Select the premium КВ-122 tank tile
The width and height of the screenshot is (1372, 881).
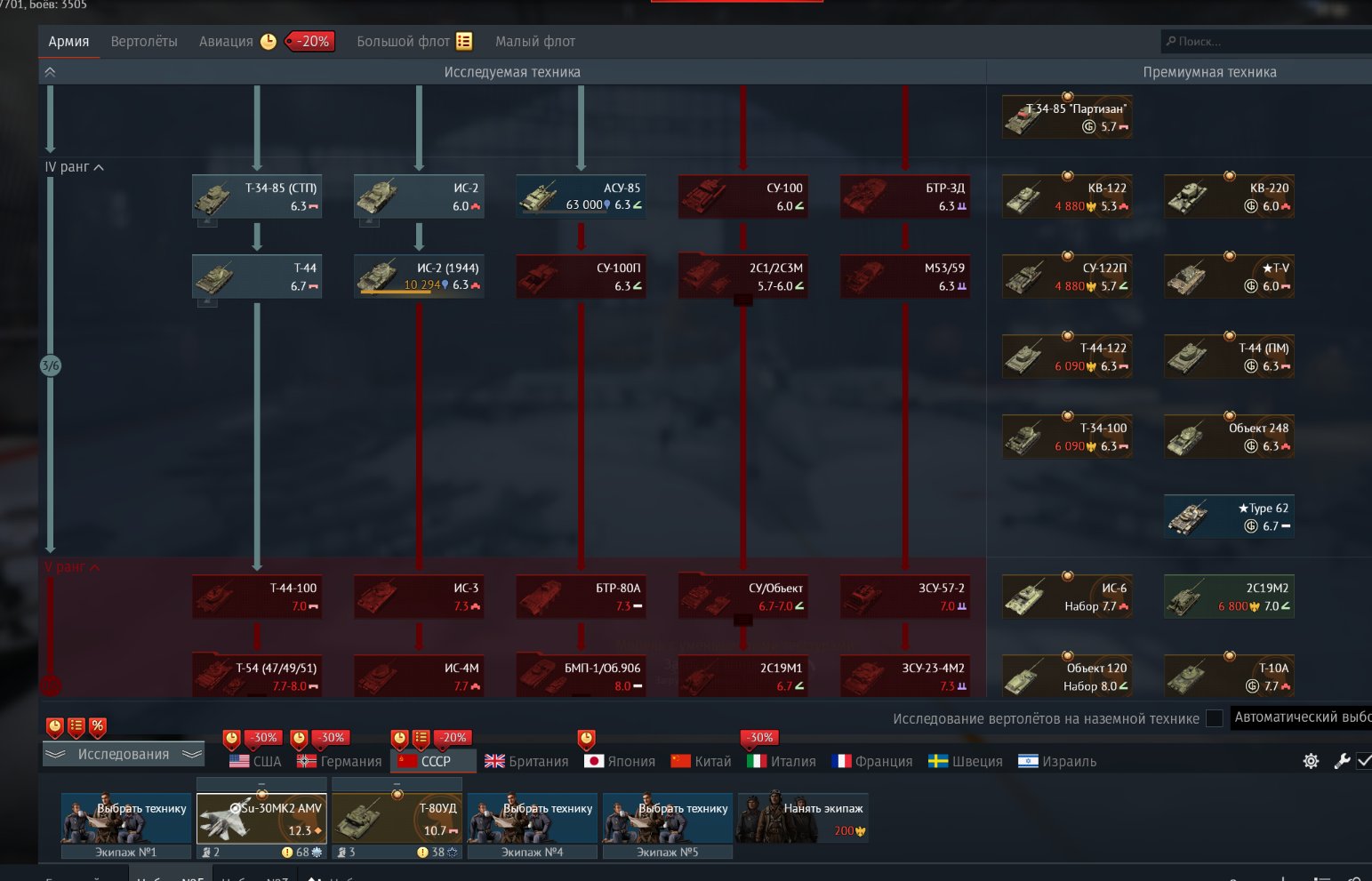tap(1067, 196)
